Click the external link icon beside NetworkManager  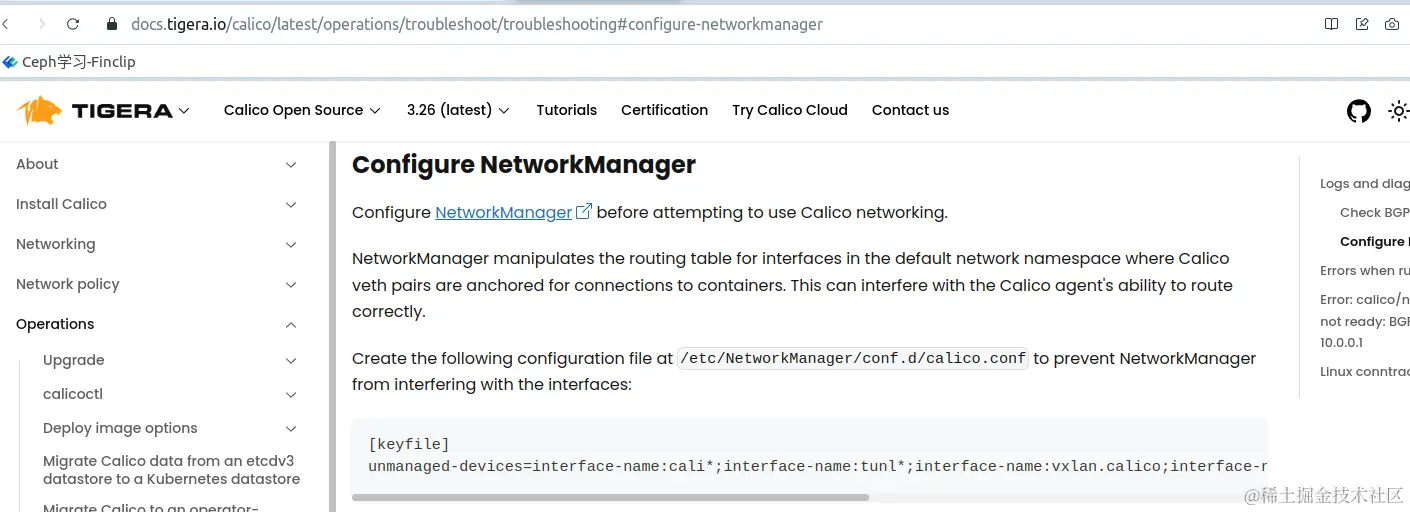pos(584,211)
